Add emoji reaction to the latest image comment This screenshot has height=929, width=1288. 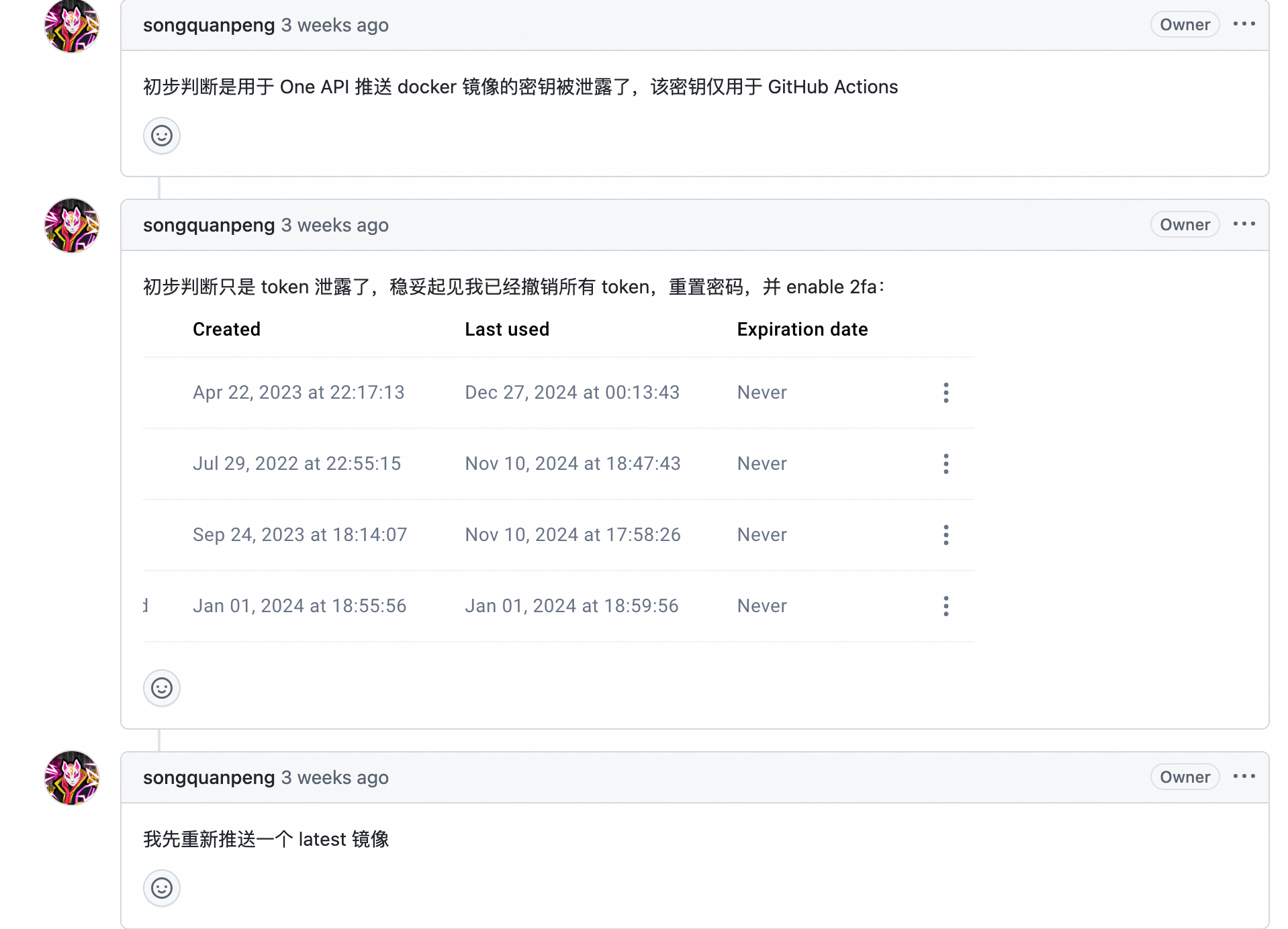(161, 888)
